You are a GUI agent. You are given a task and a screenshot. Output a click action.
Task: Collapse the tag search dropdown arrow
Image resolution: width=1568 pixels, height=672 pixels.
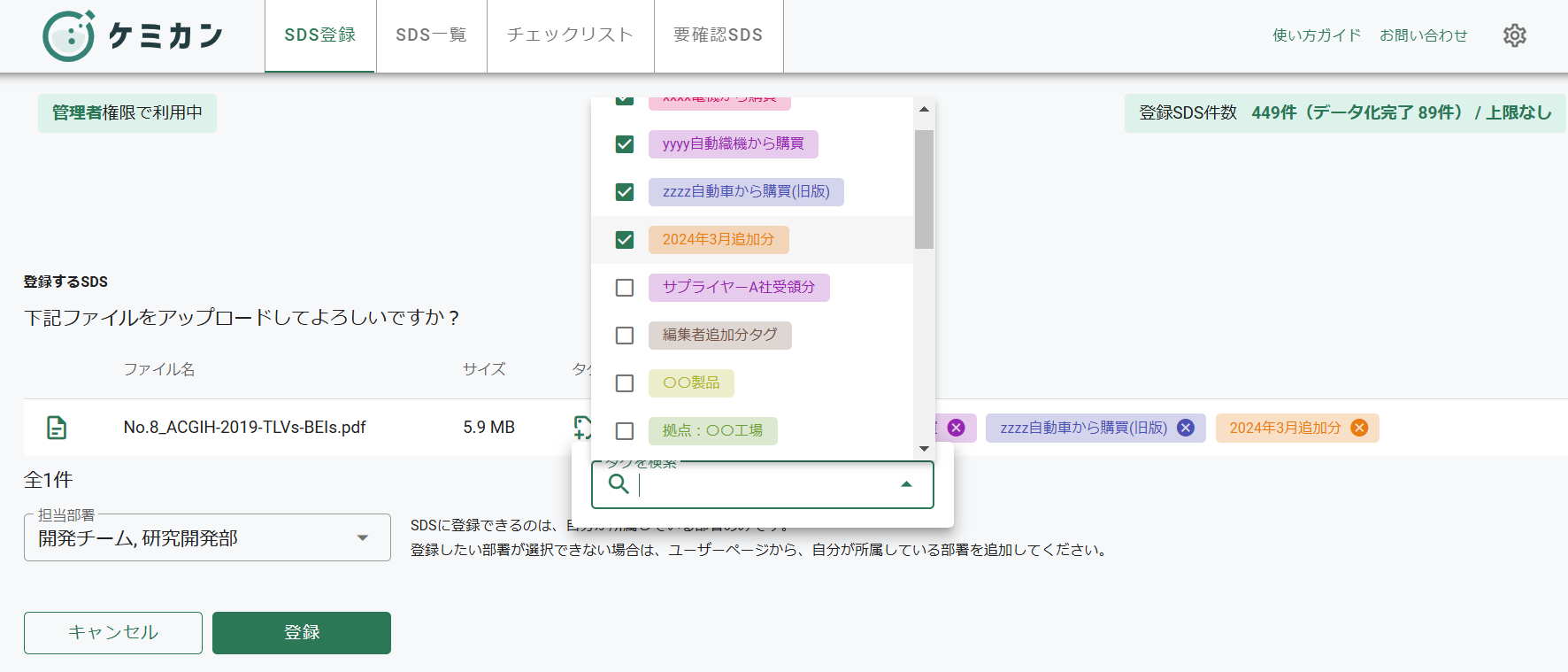(906, 484)
